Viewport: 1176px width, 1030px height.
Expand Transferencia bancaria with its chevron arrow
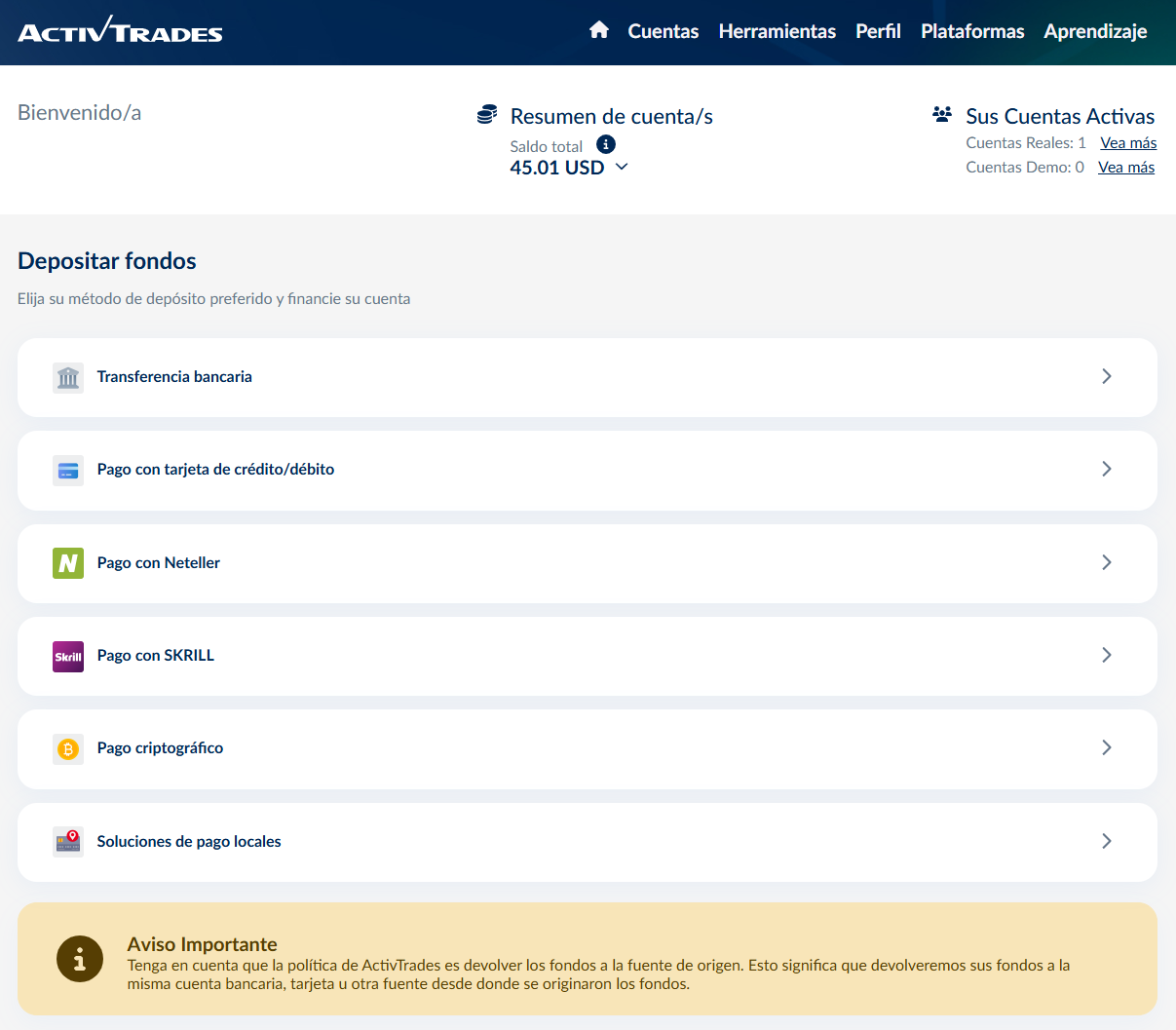[1106, 376]
